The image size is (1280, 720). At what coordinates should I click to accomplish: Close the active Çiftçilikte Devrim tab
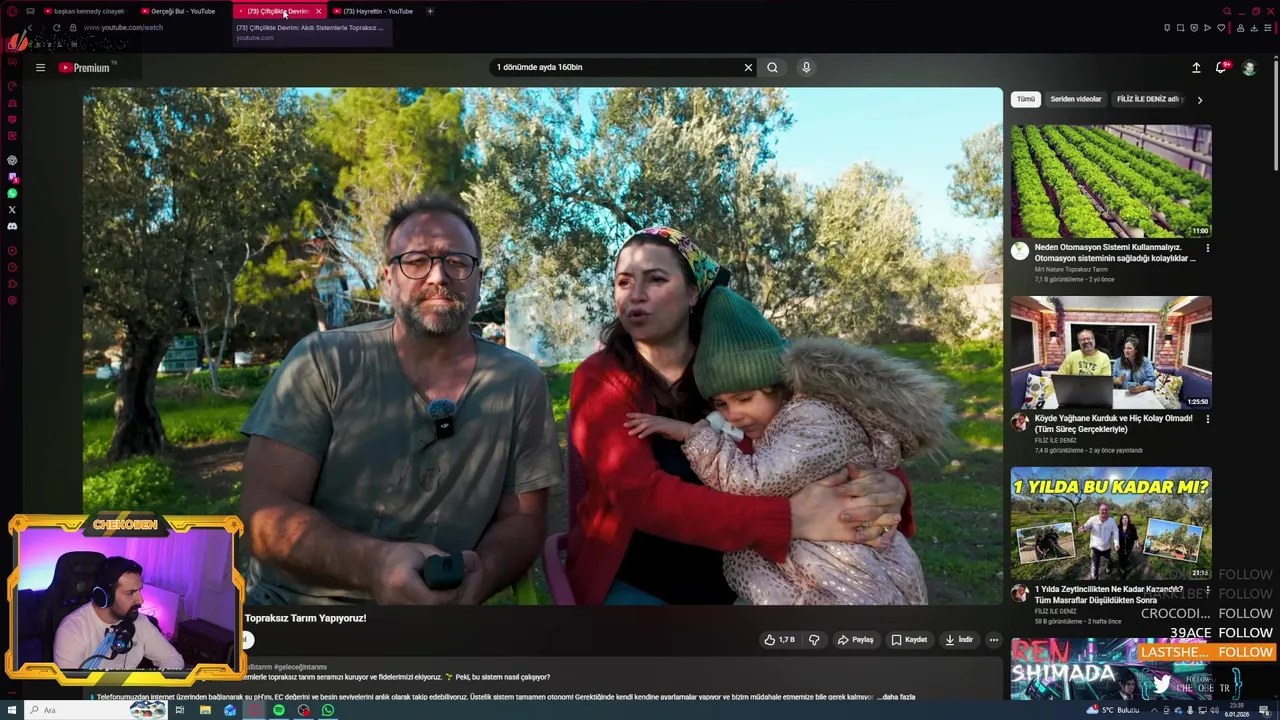(x=318, y=11)
